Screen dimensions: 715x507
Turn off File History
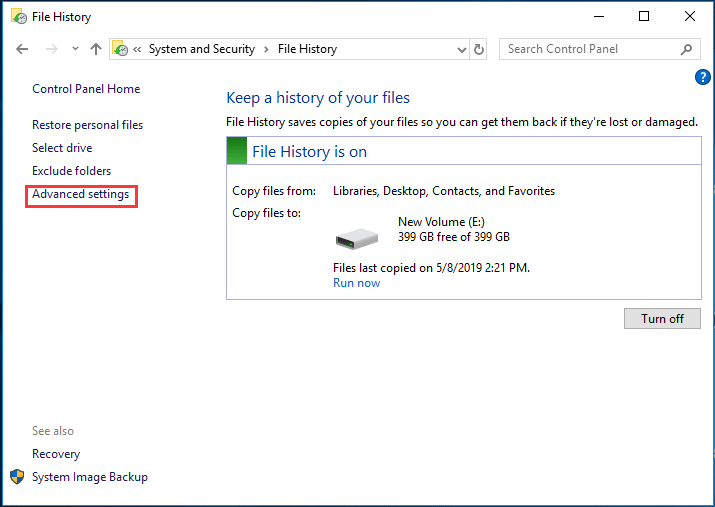(x=662, y=319)
